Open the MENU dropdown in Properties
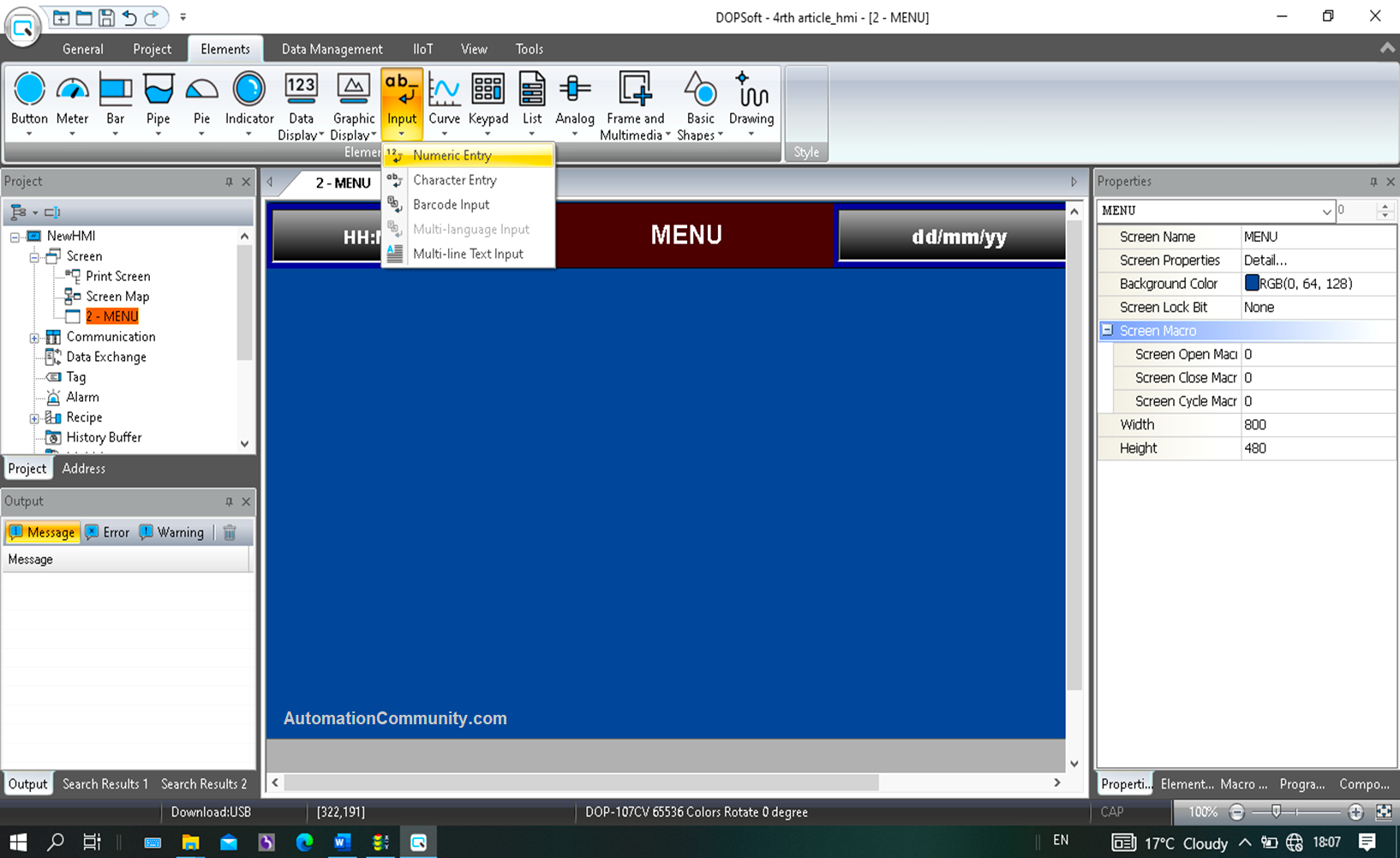The width and height of the screenshot is (1400, 858). [x=1325, y=211]
